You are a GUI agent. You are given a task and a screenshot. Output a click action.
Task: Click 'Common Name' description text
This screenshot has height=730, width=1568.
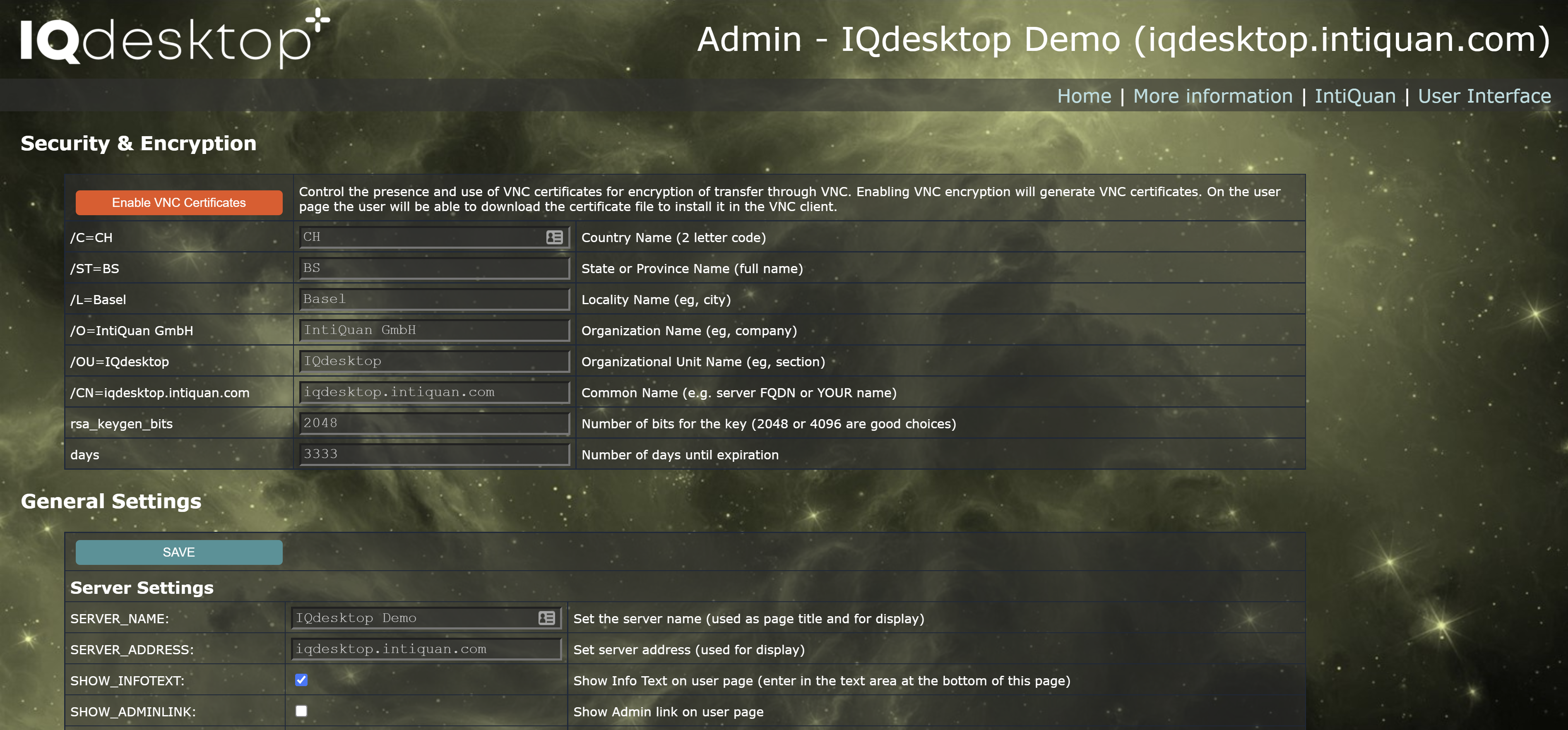[x=739, y=393]
